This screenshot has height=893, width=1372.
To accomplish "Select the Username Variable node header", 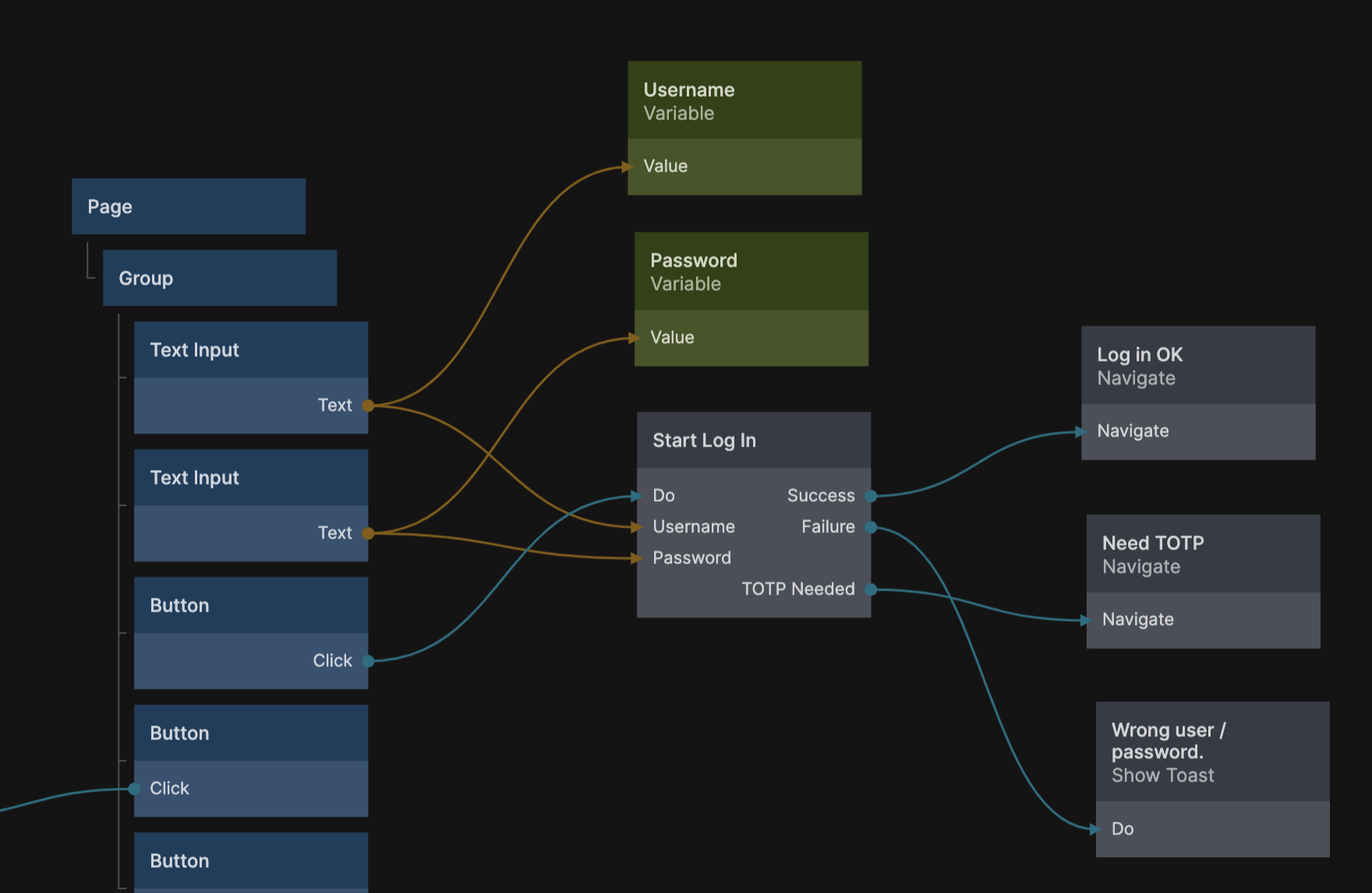I will tap(744, 101).
